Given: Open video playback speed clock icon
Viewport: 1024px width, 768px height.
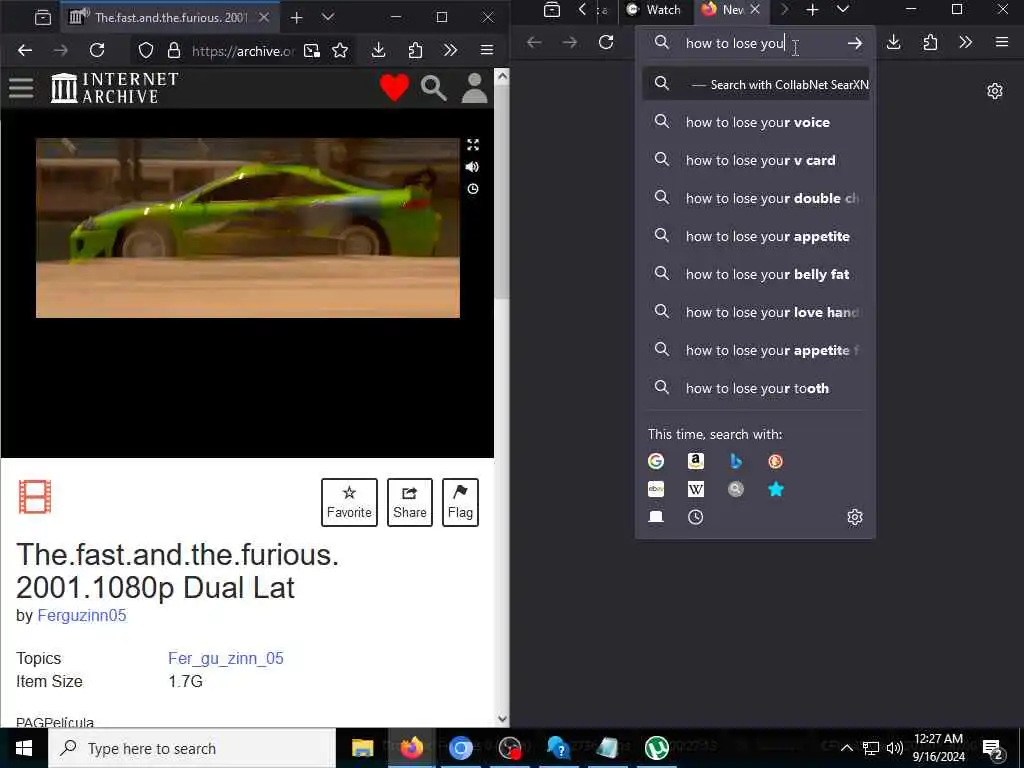Looking at the screenshot, I should click(x=473, y=189).
